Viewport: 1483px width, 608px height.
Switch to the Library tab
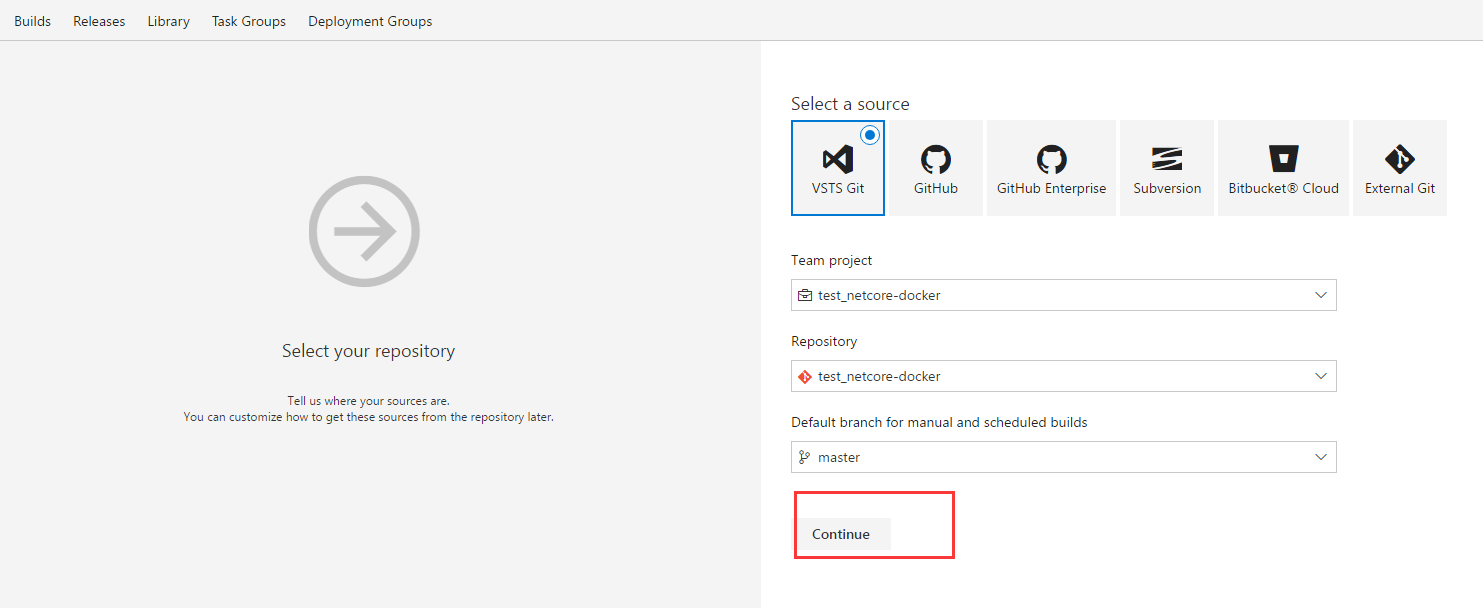[168, 21]
